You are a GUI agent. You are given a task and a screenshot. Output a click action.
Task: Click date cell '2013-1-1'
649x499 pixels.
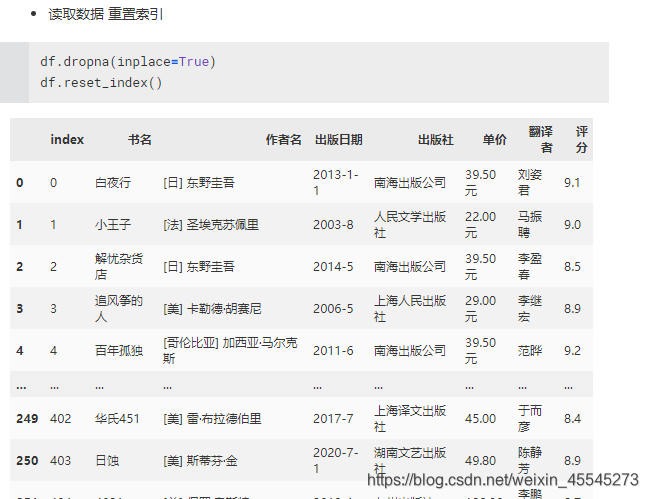(336, 182)
